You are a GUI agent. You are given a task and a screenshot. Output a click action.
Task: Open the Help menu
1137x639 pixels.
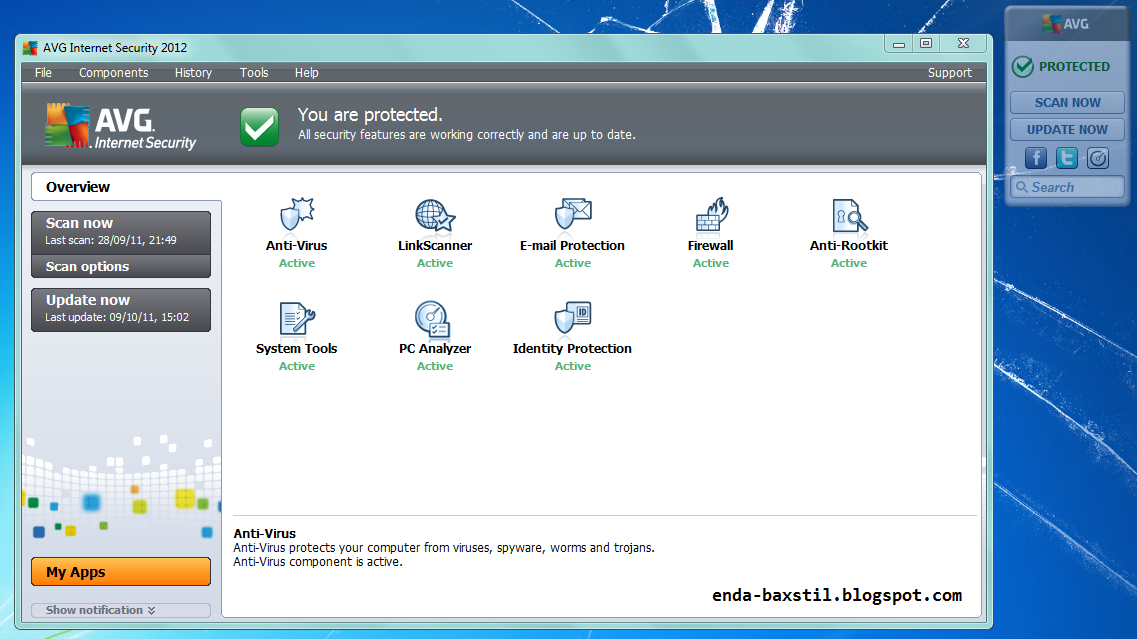306,73
